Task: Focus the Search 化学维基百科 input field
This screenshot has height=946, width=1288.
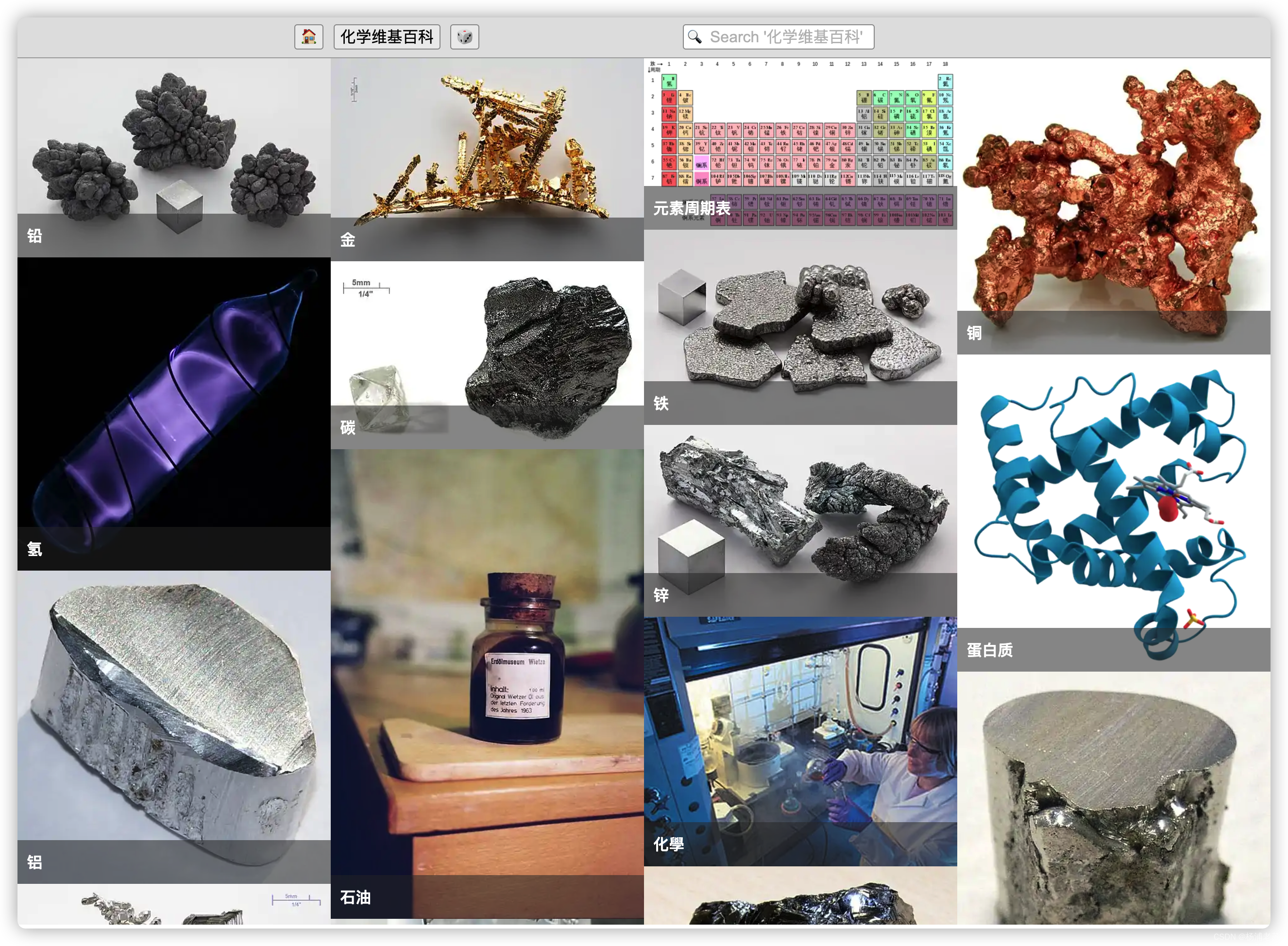Action: (x=786, y=37)
